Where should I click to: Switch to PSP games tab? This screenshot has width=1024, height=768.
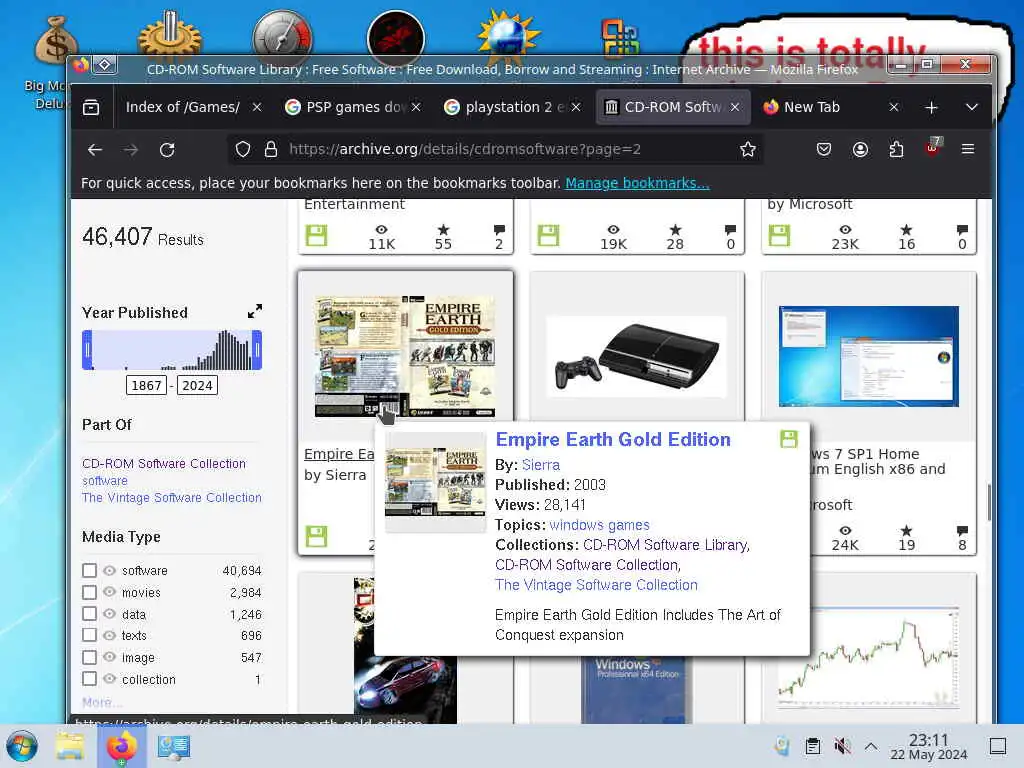tap(355, 107)
